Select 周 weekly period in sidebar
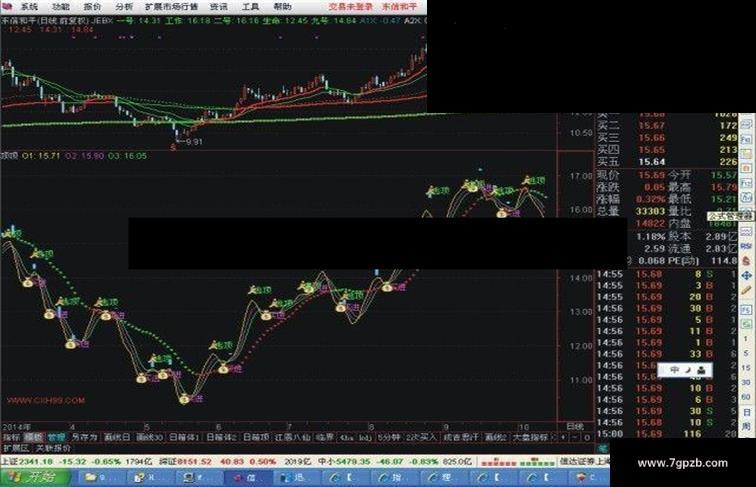This screenshot has width=756, height=487. pos(746,427)
